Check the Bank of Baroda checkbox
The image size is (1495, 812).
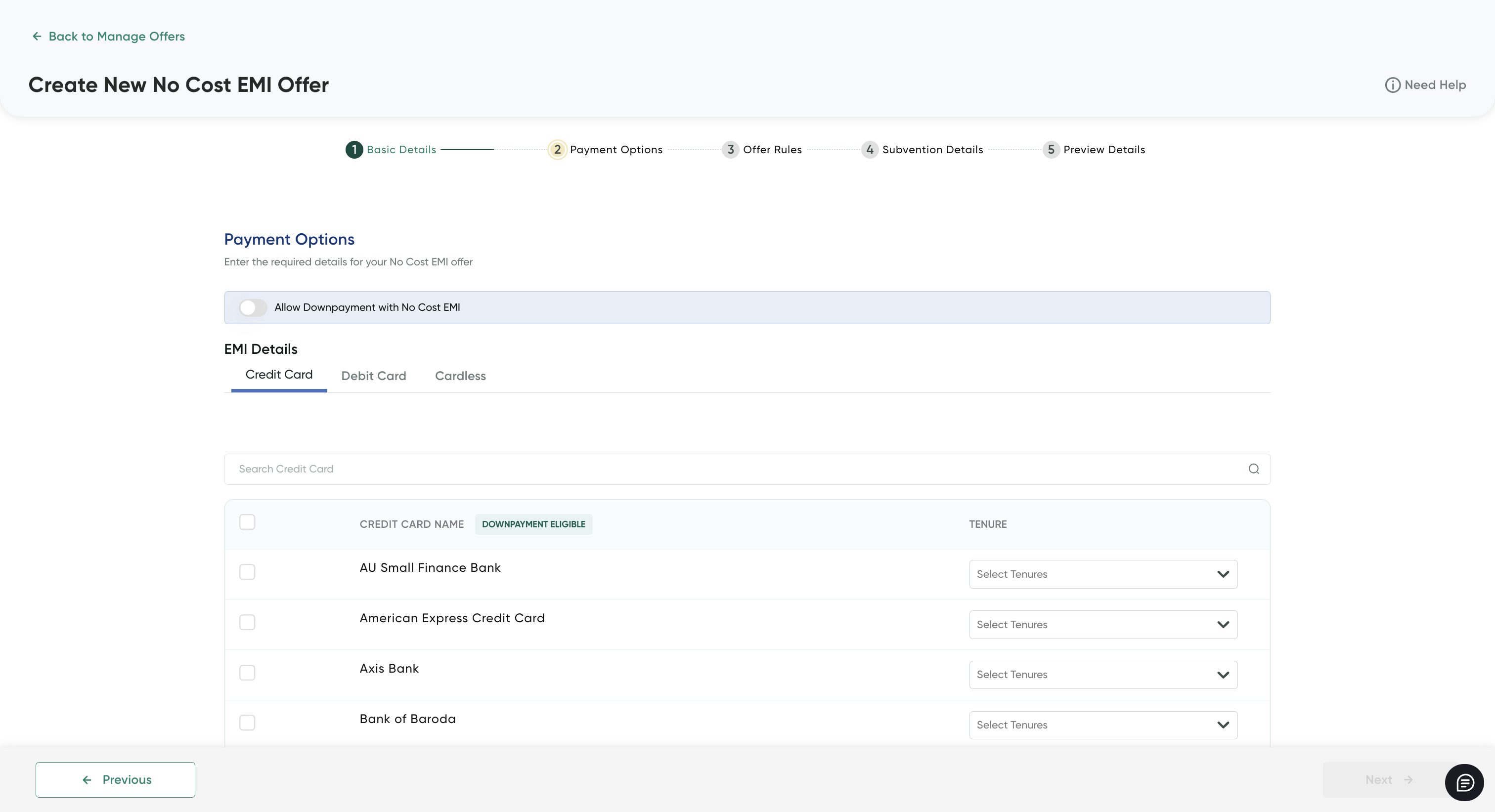coord(247,723)
